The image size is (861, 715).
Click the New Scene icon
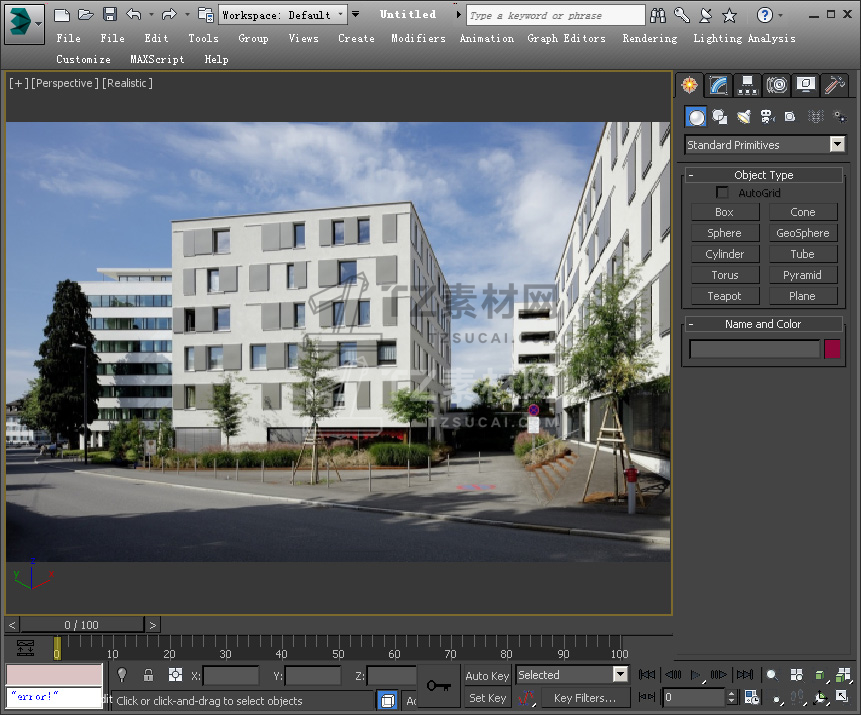(62, 15)
